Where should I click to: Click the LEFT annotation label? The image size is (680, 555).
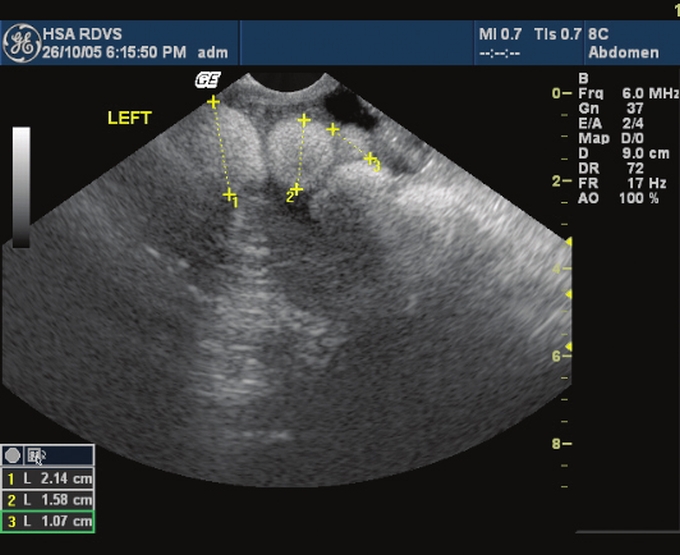tap(130, 118)
